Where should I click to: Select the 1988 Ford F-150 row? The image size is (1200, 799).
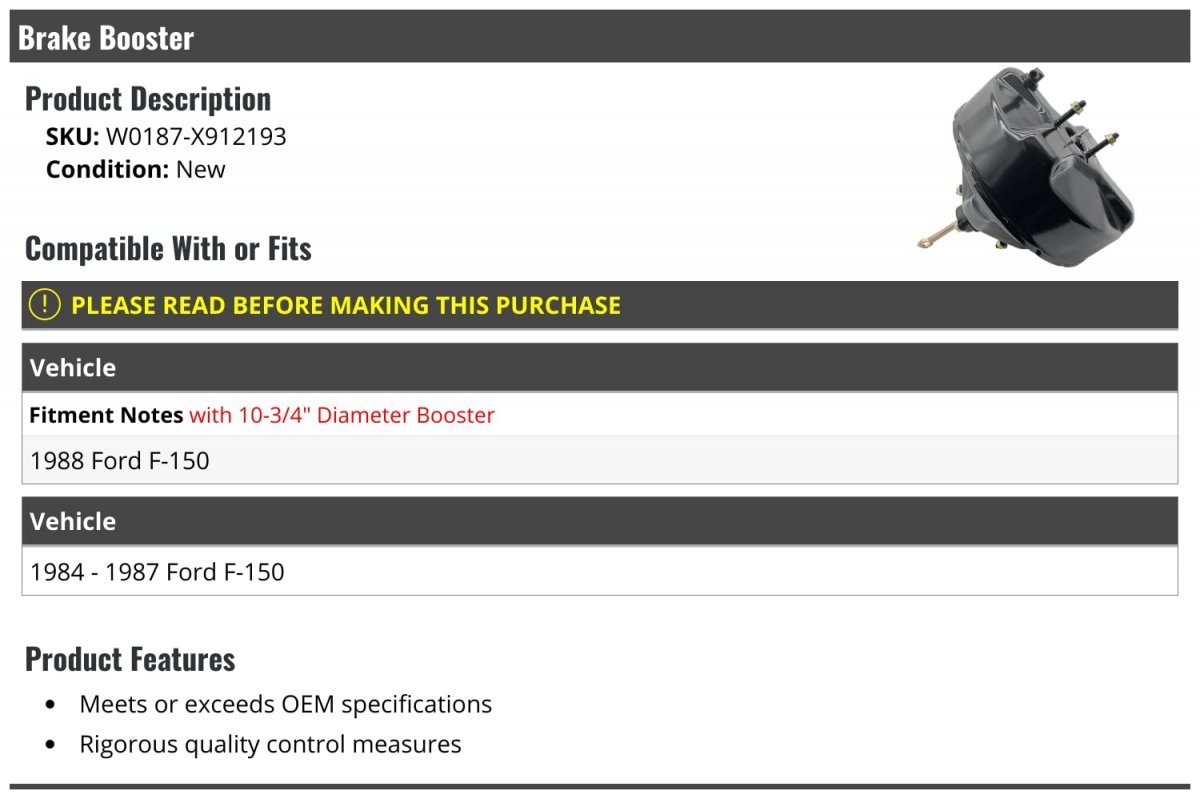(x=600, y=460)
